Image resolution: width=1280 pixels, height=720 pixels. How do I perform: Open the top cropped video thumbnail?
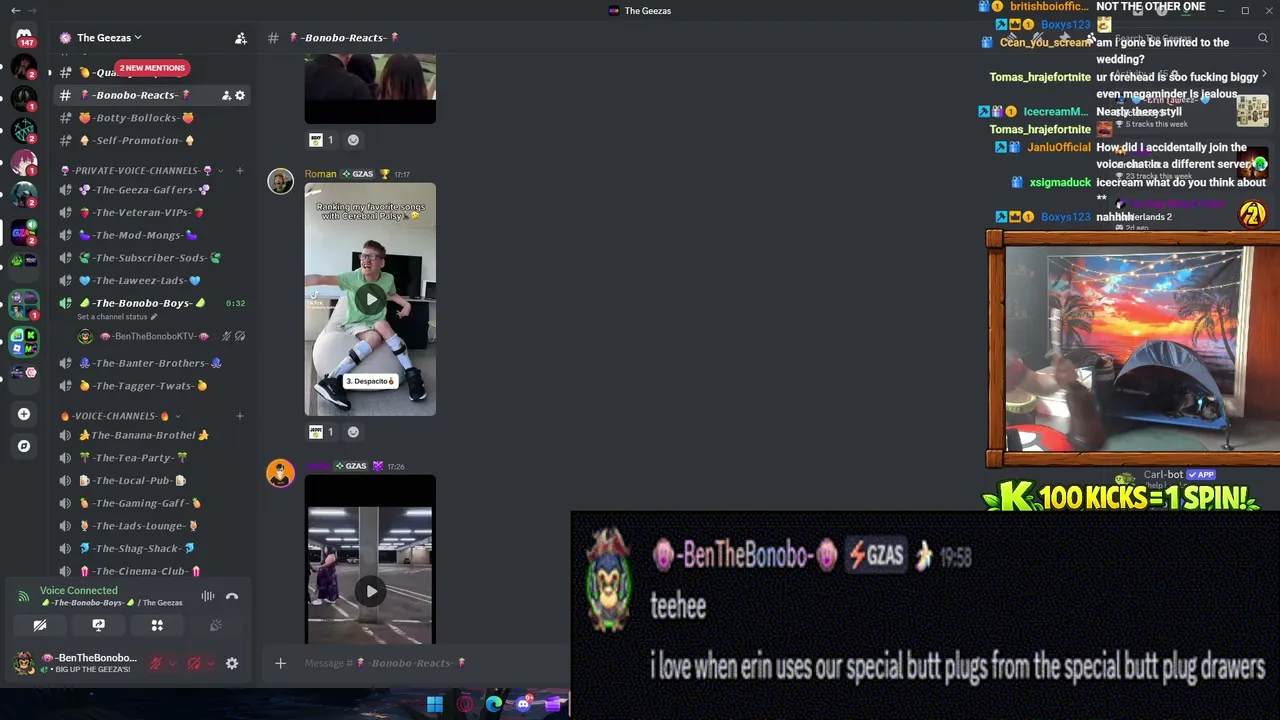[x=370, y=89]
